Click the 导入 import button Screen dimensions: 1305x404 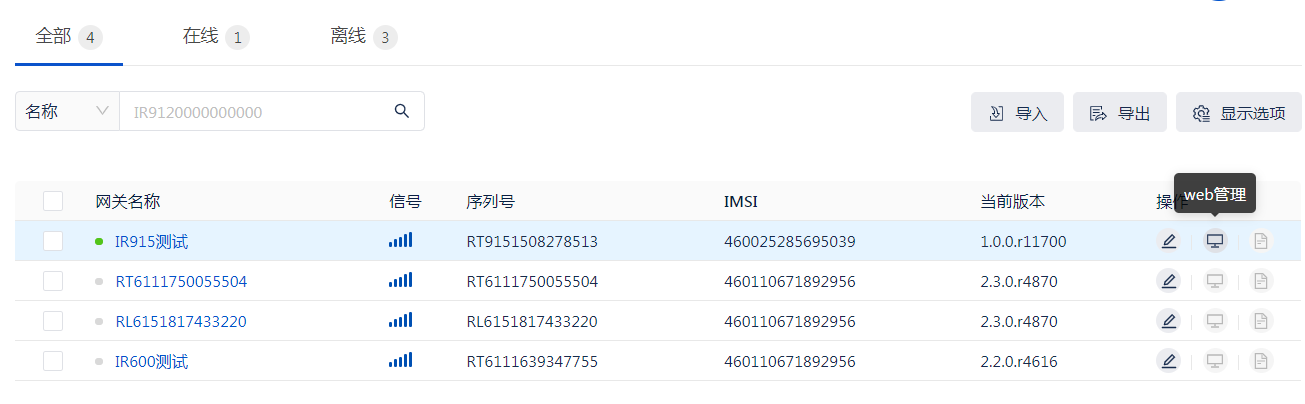[1017, 113]
